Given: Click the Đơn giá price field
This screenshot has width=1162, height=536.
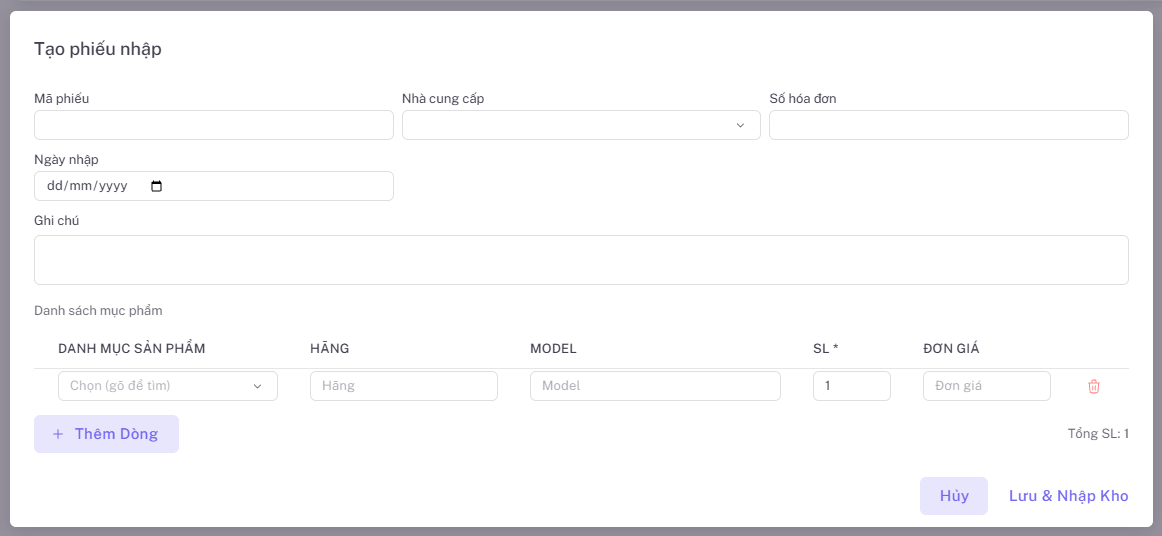Looking at the screenshot, I should point(986,386).
